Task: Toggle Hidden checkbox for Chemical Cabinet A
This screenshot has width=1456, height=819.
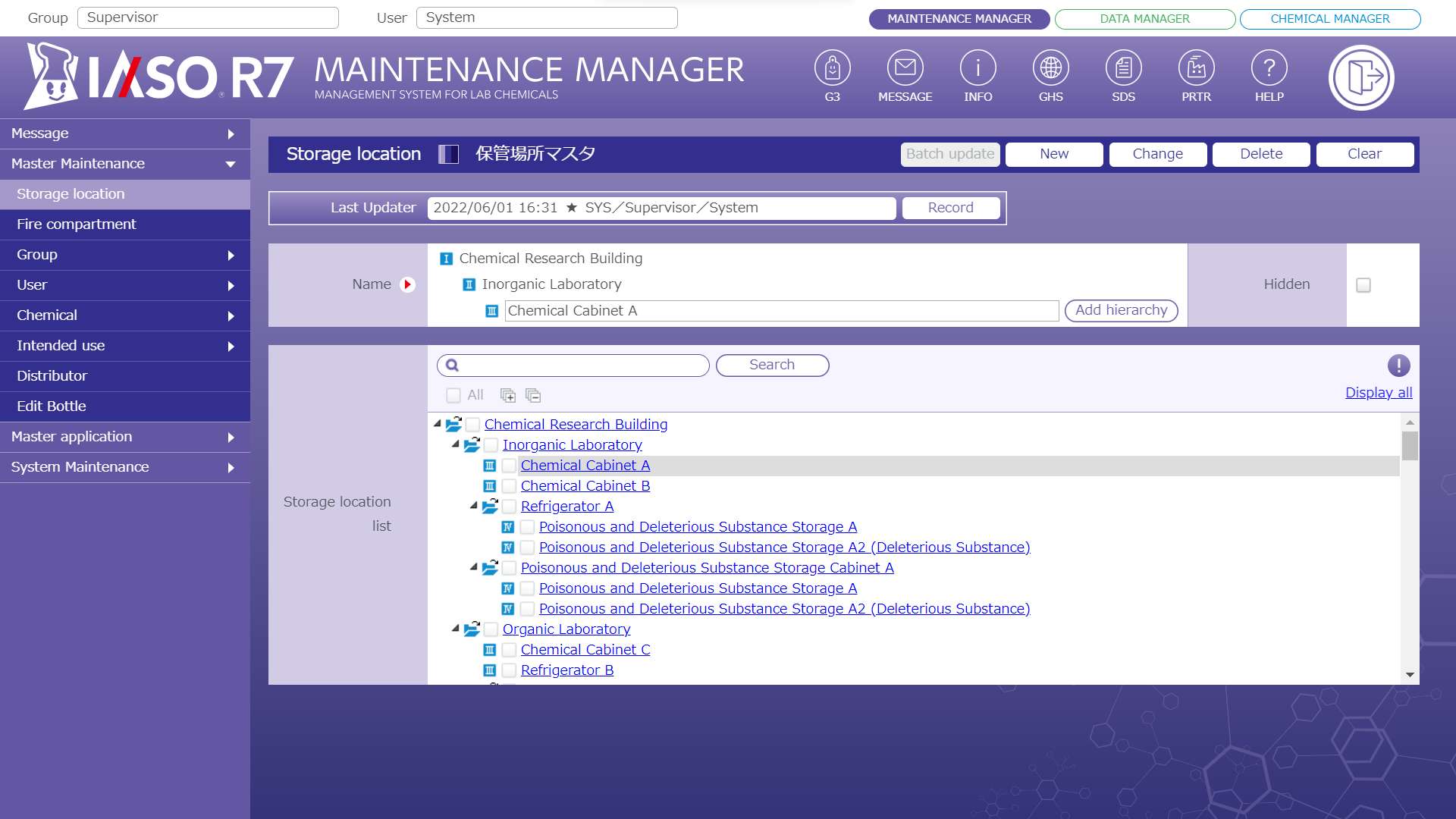Action: tap(1363, 284)
